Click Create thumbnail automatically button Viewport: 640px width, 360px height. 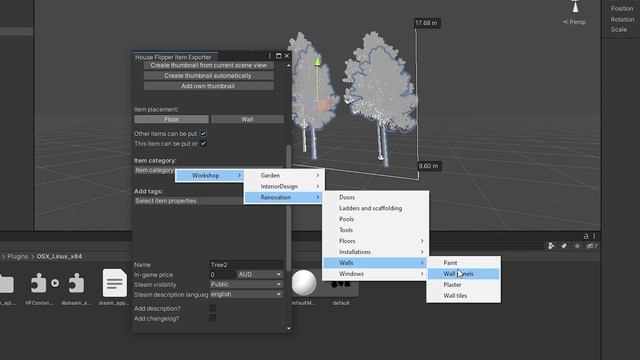point(208,76)
